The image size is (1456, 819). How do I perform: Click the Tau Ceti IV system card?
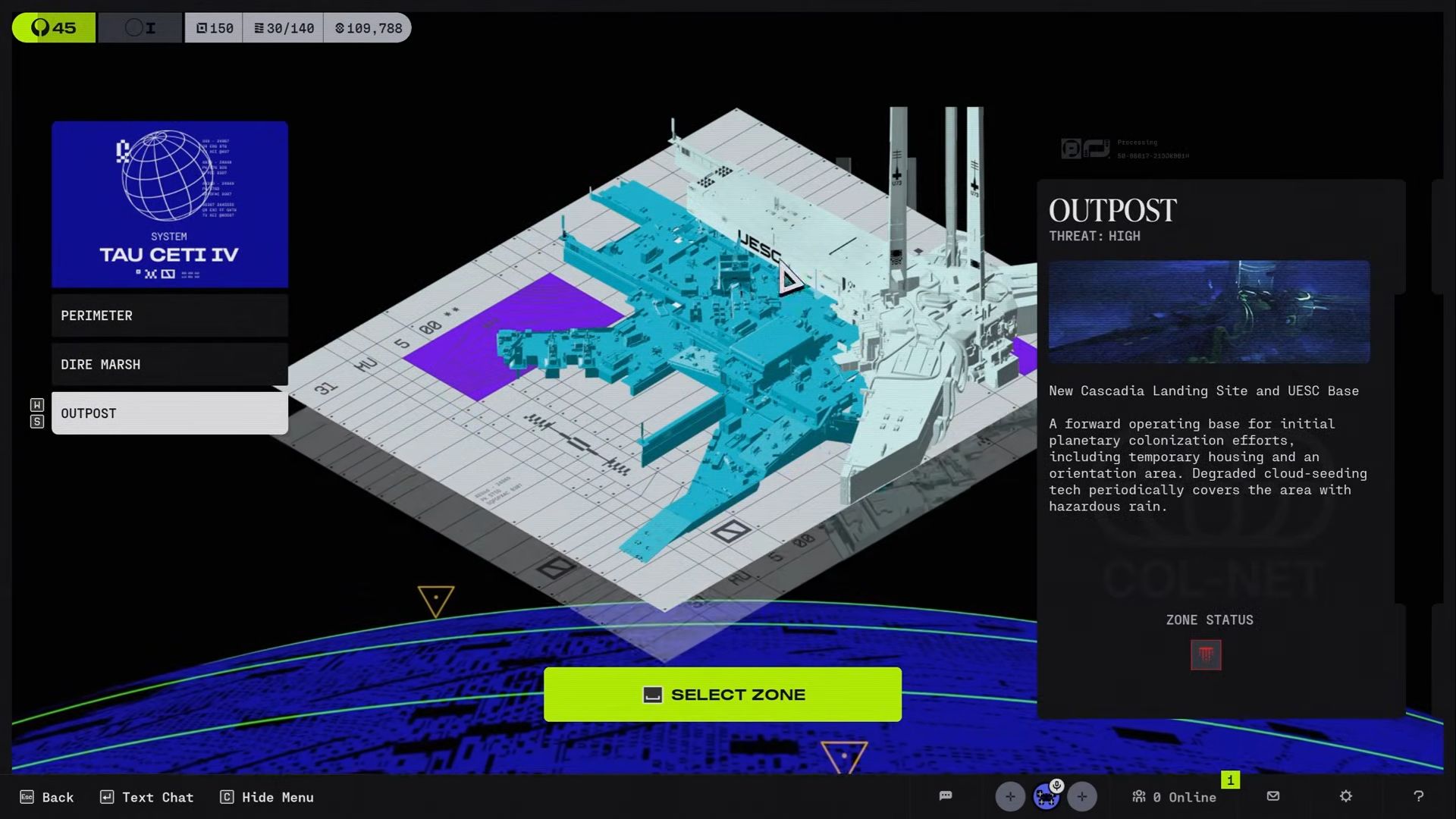point(170,205)
